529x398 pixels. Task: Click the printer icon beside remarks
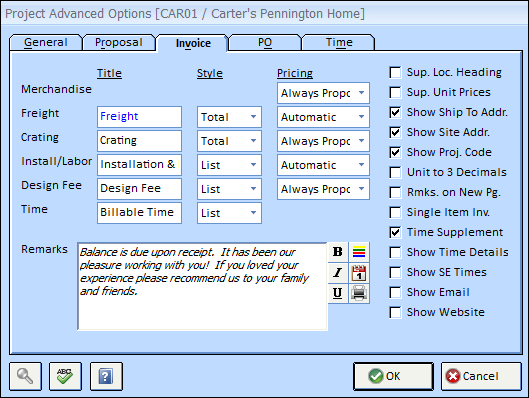(359, 293)
